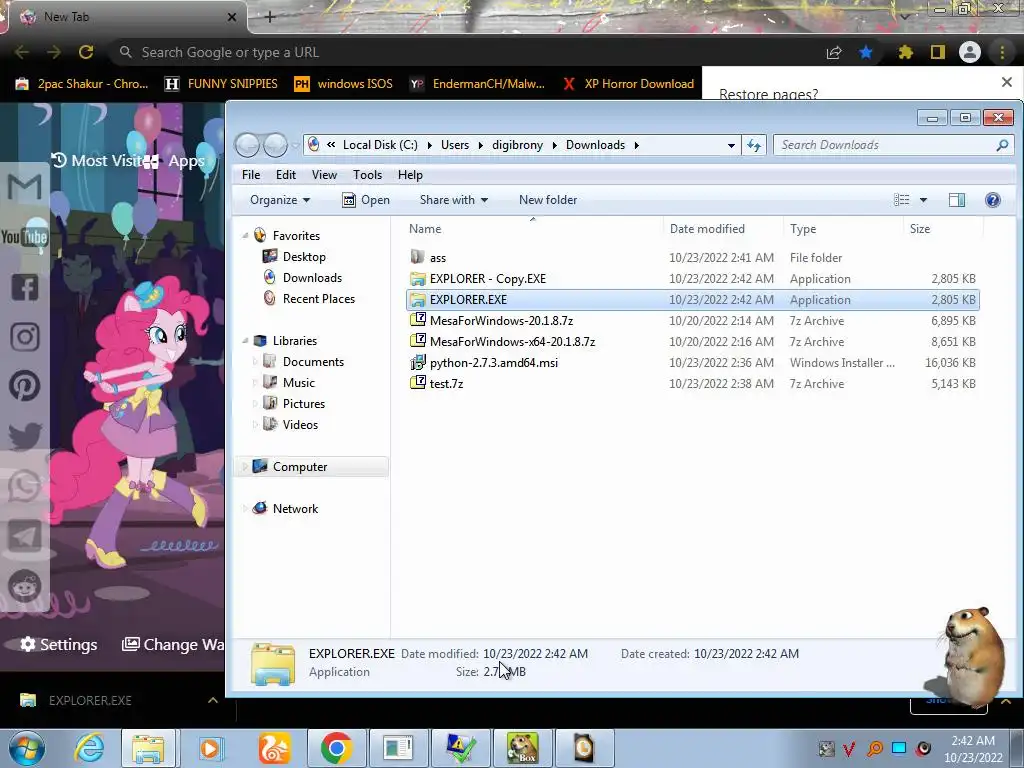The width and height of the screenshot is (1024, 768).
Task: Open the Organize dropdown
Action: click(280, 200)
